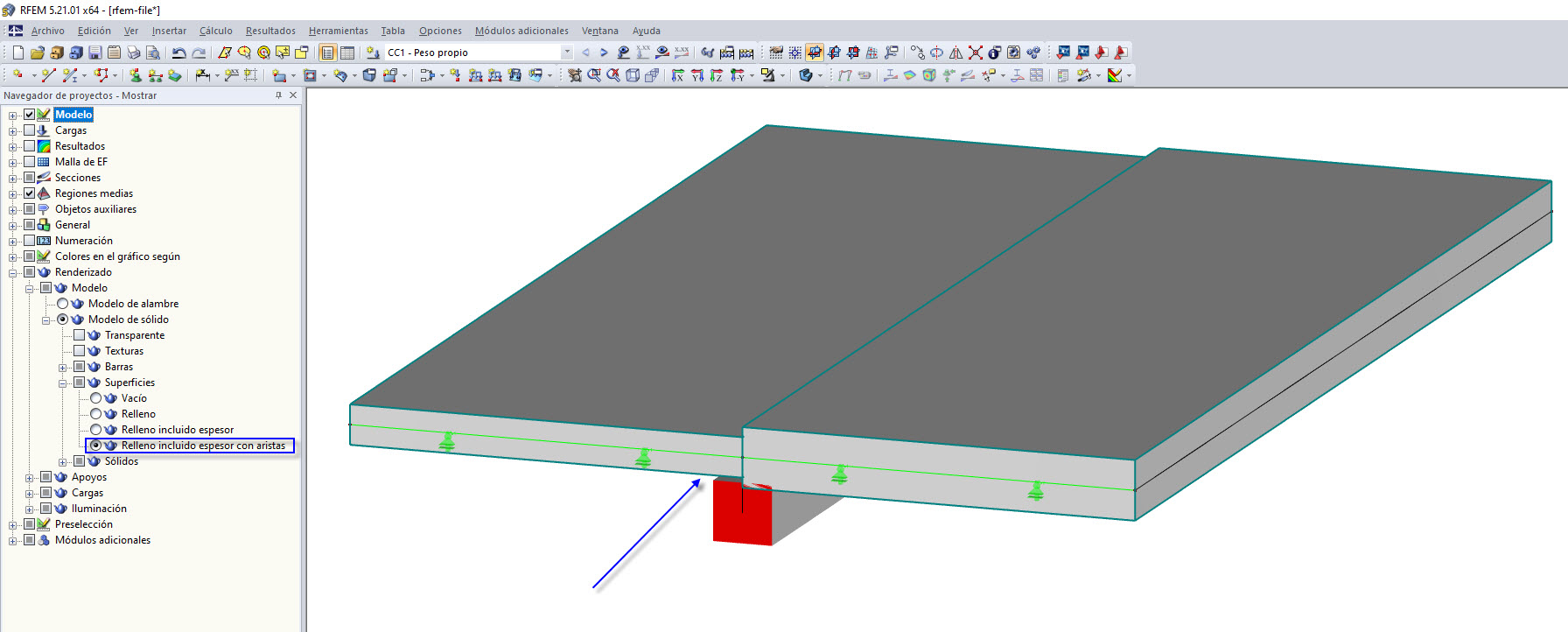Select the mirror tool
The width and height of the screenshot is (1568, 632).
956,53
